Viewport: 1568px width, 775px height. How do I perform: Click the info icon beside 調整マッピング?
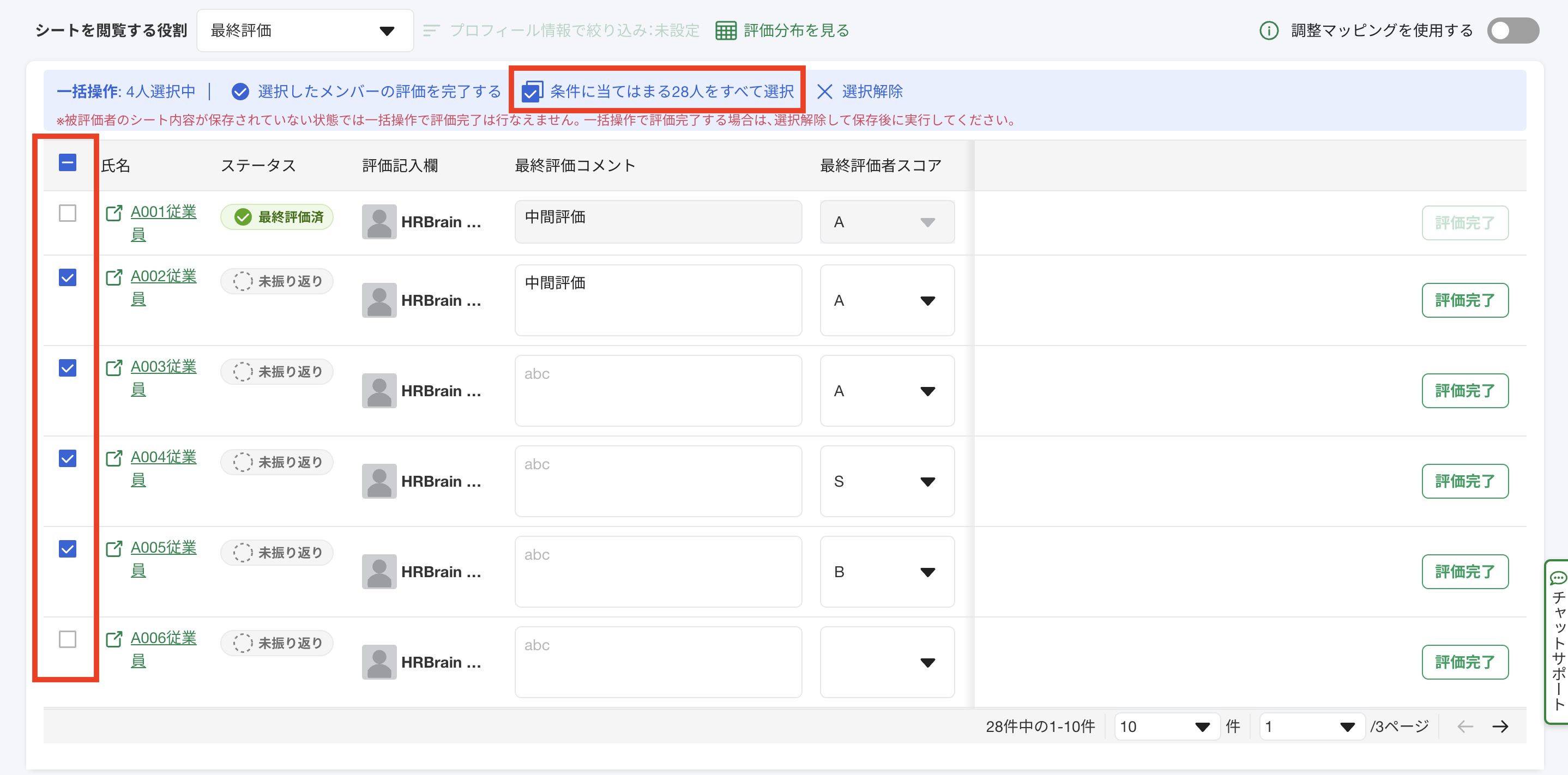(1269, 31)
